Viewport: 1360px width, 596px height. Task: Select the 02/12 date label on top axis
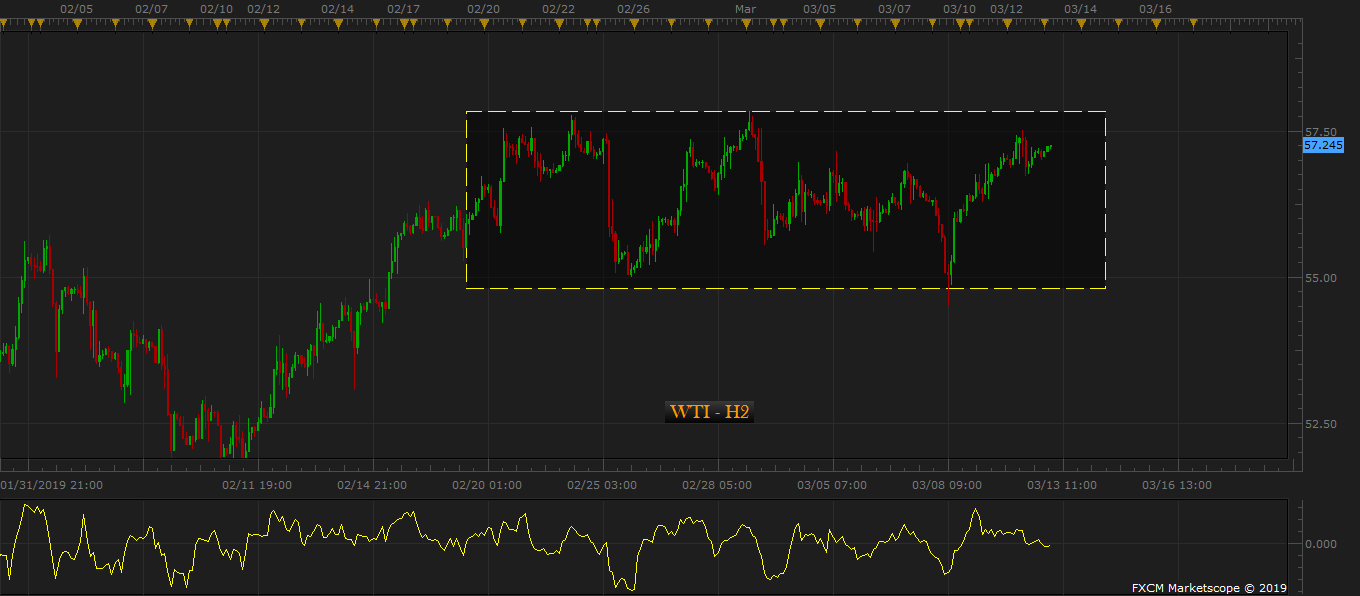click(x=263, y=9)
